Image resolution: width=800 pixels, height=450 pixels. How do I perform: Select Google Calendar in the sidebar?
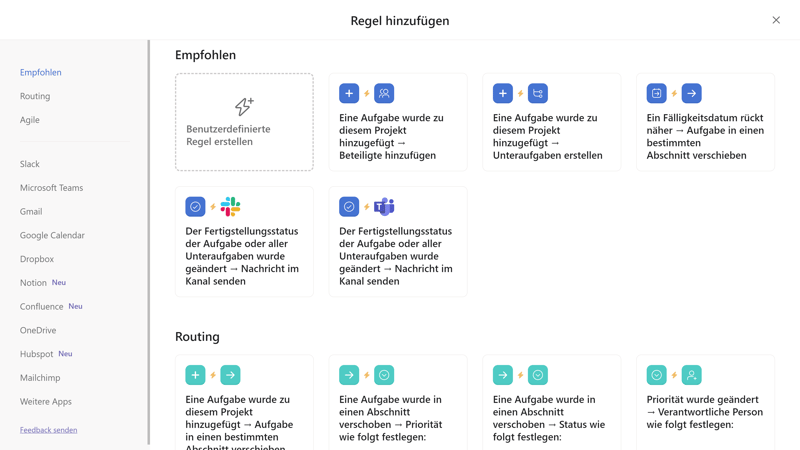[52, 235]
